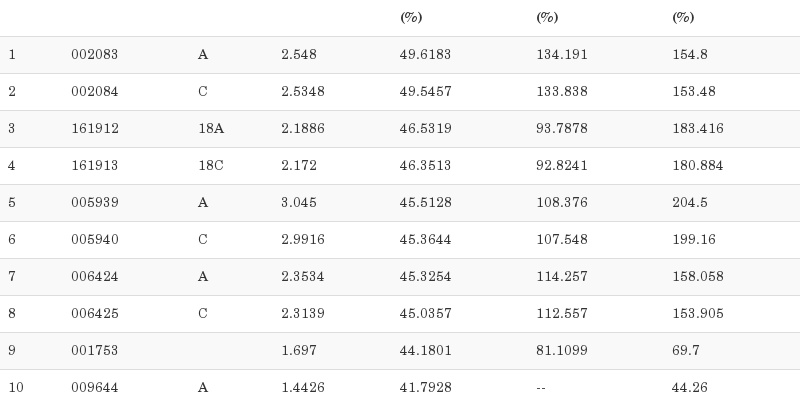The image size is (800, 406).
Task: Select code 009644 in the last row
Action: (x=94, y=388)
